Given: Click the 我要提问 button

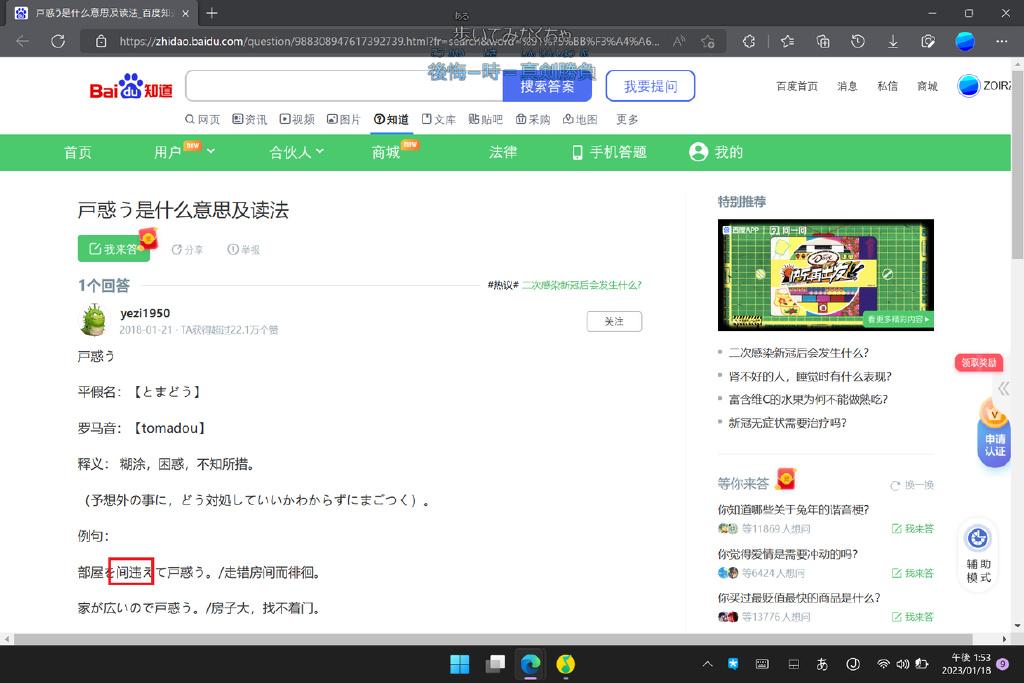Looking at the screenshot, I should tap(650, 86).
